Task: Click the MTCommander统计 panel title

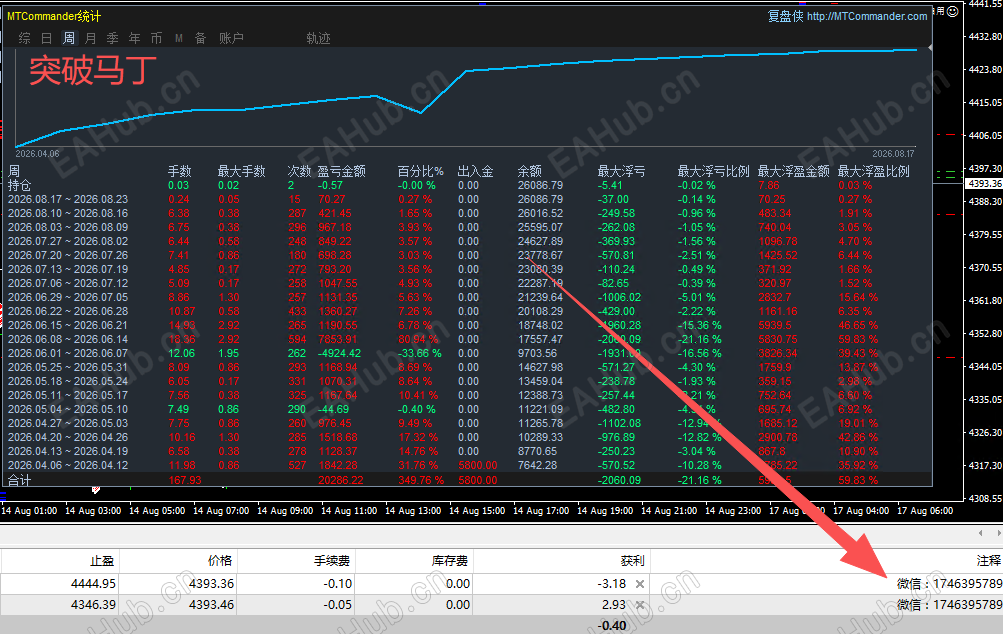Action: pos(54,16)
